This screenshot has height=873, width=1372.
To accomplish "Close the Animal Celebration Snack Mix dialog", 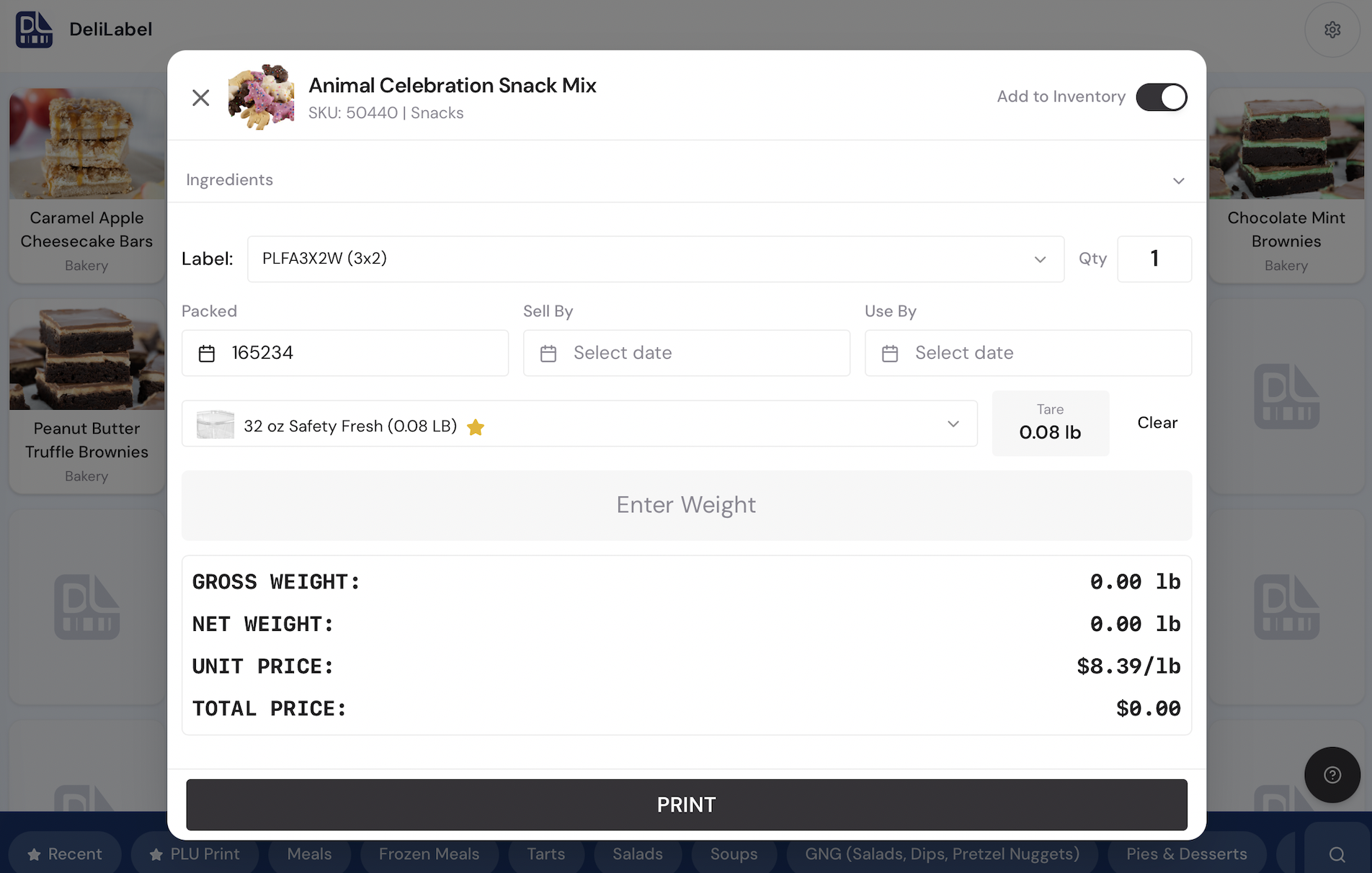I will click(201, 97).
